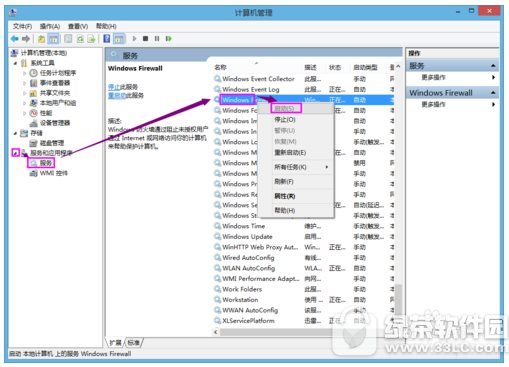Image resolution: width=509 pixels, height=367 pixels.
Task: Open the 帮助(H) menu
Action: click(106, 26)
